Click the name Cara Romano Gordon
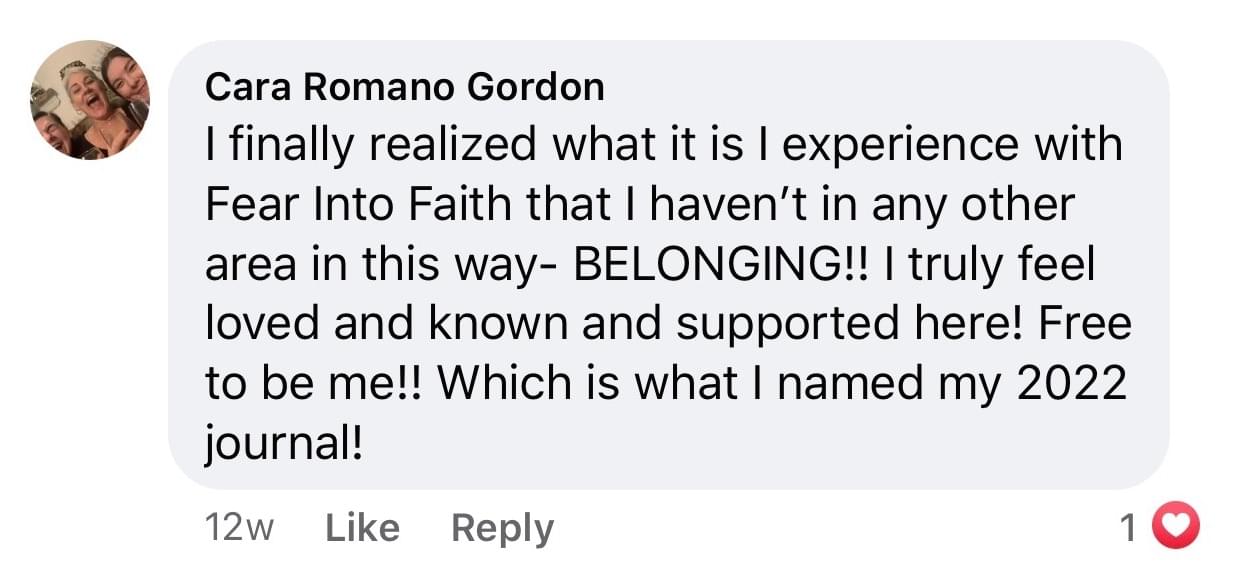The height and width of the screenshot is (575, 1233). 404,88
